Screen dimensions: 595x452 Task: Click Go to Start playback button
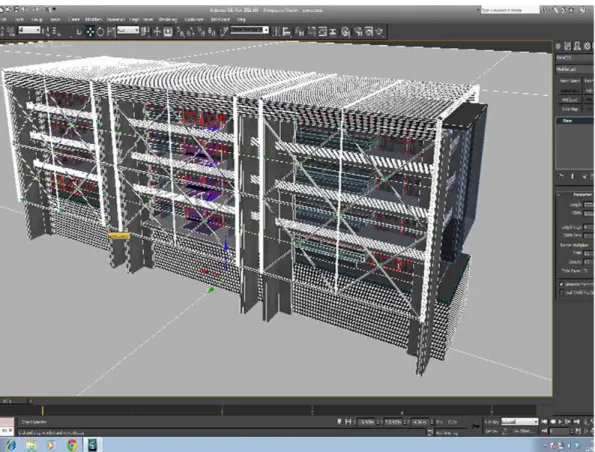tap(544, 422)
